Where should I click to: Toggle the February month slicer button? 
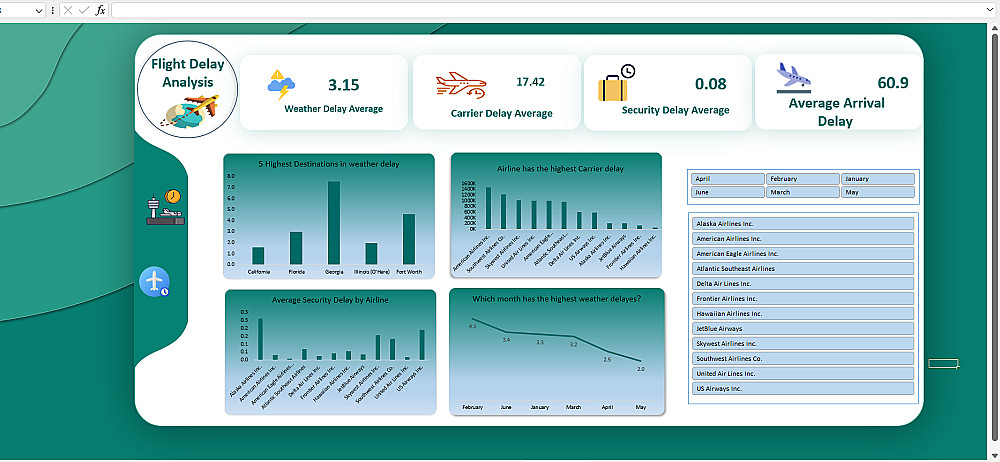coord(802,179)
